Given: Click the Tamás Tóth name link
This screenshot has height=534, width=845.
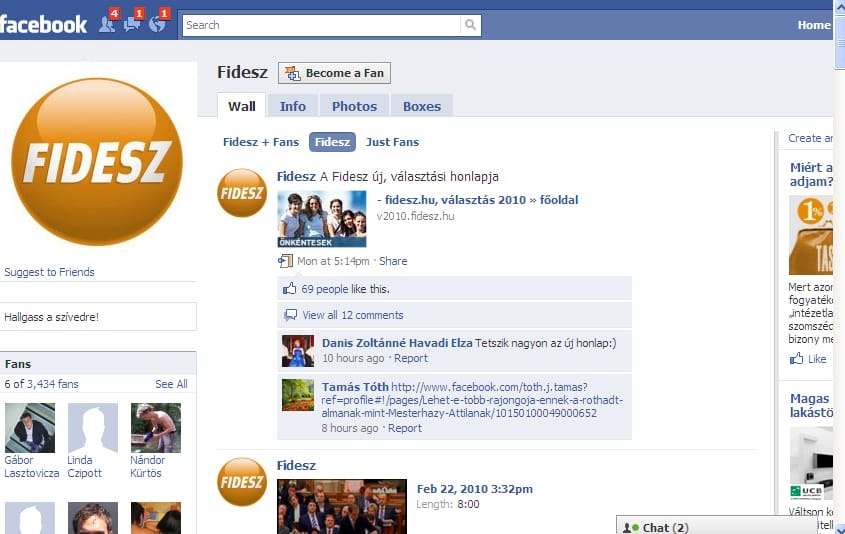Looking at the screenshot, I should (x=355, y=387).
